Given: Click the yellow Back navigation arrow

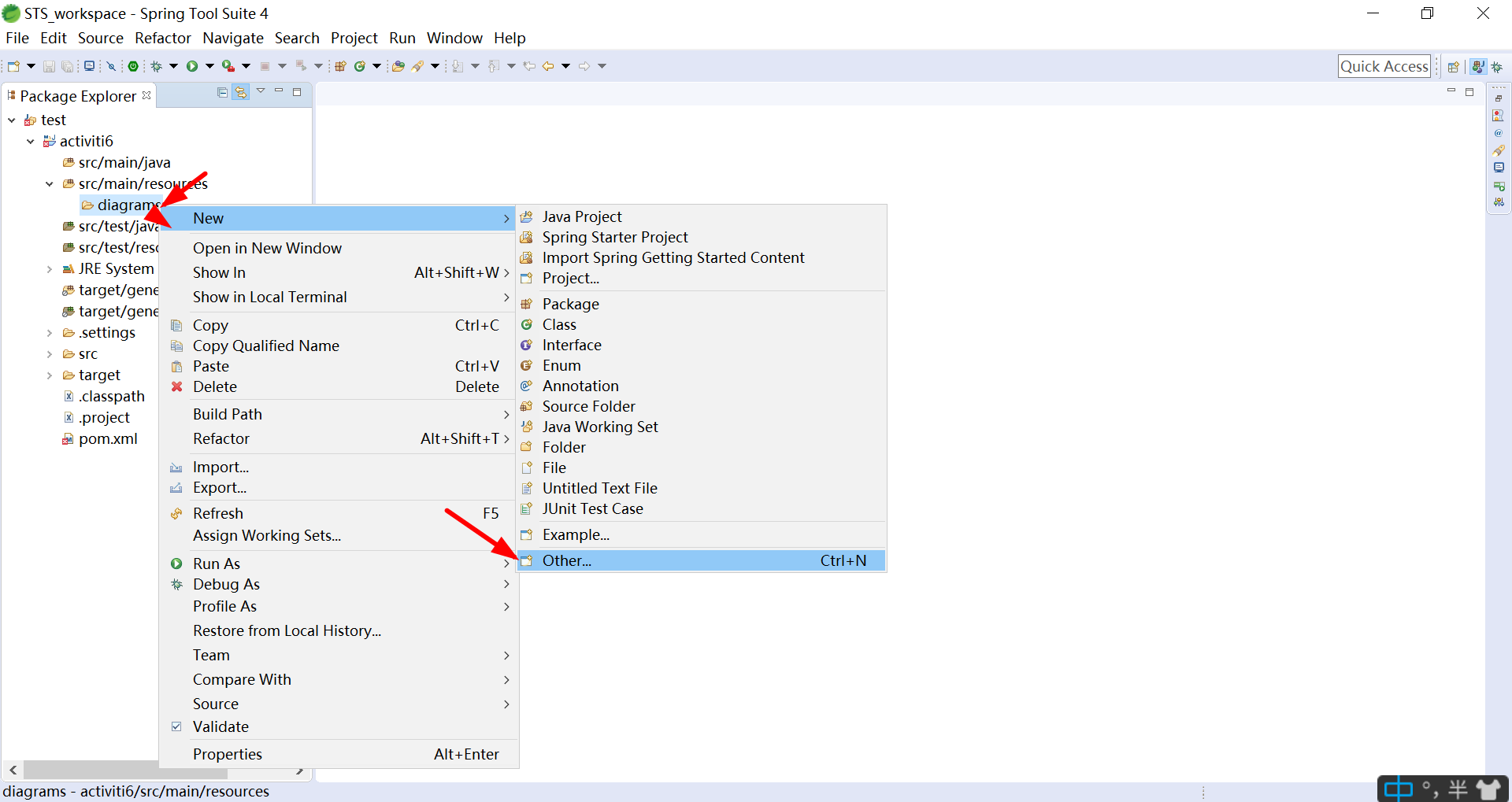Looking at the screenshot, I should tap(548, 66).
